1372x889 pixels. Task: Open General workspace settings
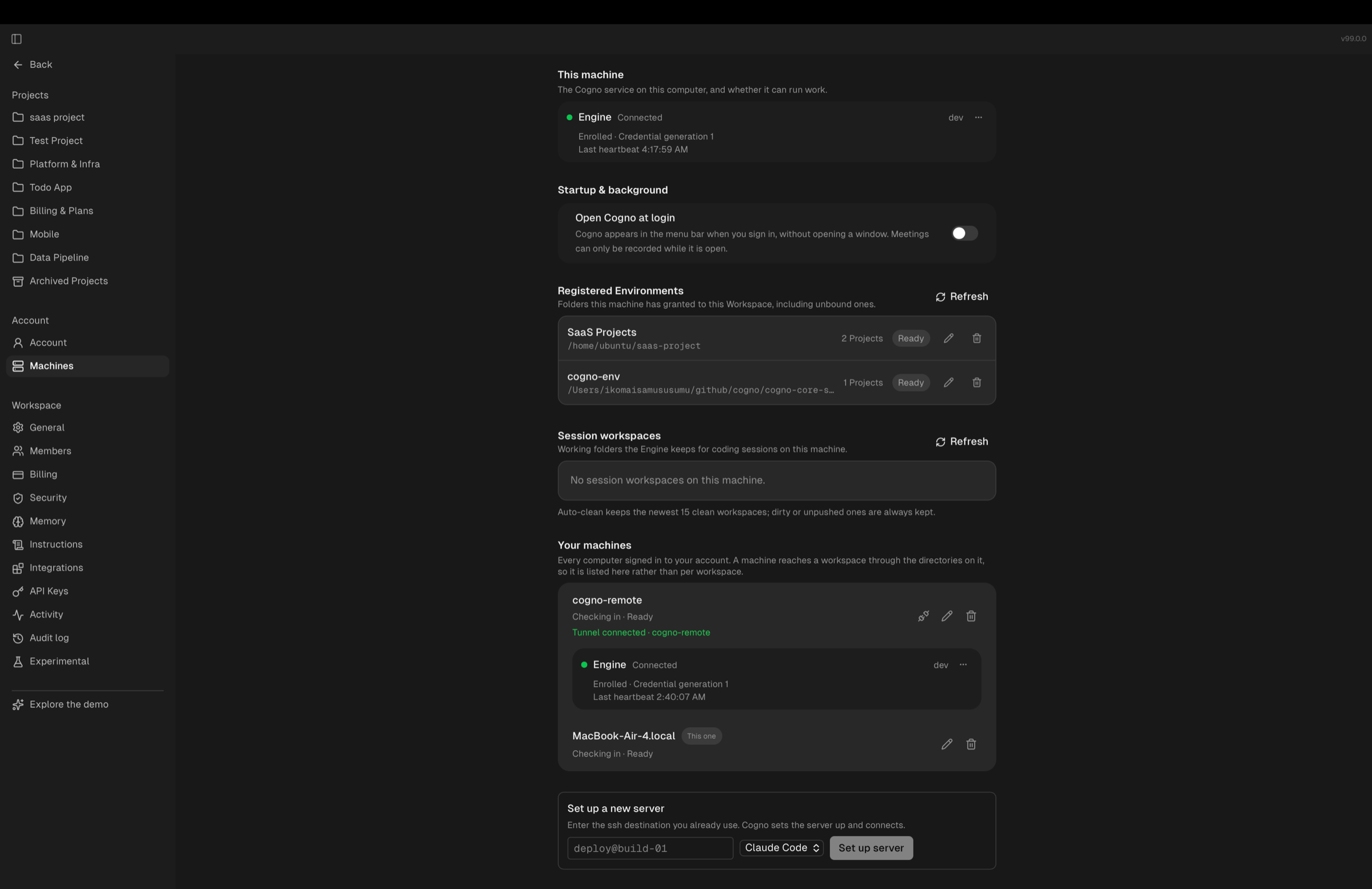(87, 428)
